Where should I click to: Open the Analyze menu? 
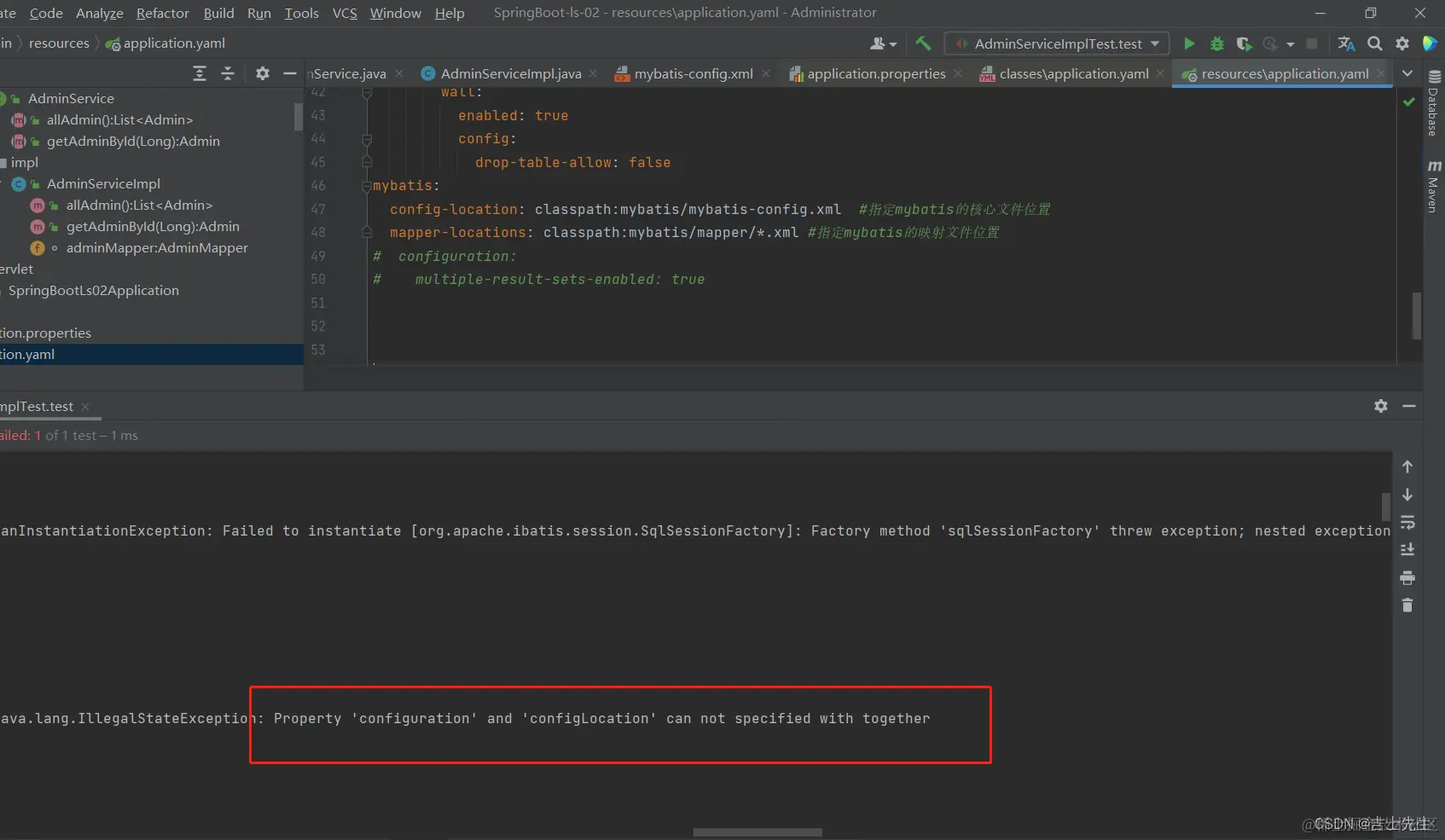(100, 13)
